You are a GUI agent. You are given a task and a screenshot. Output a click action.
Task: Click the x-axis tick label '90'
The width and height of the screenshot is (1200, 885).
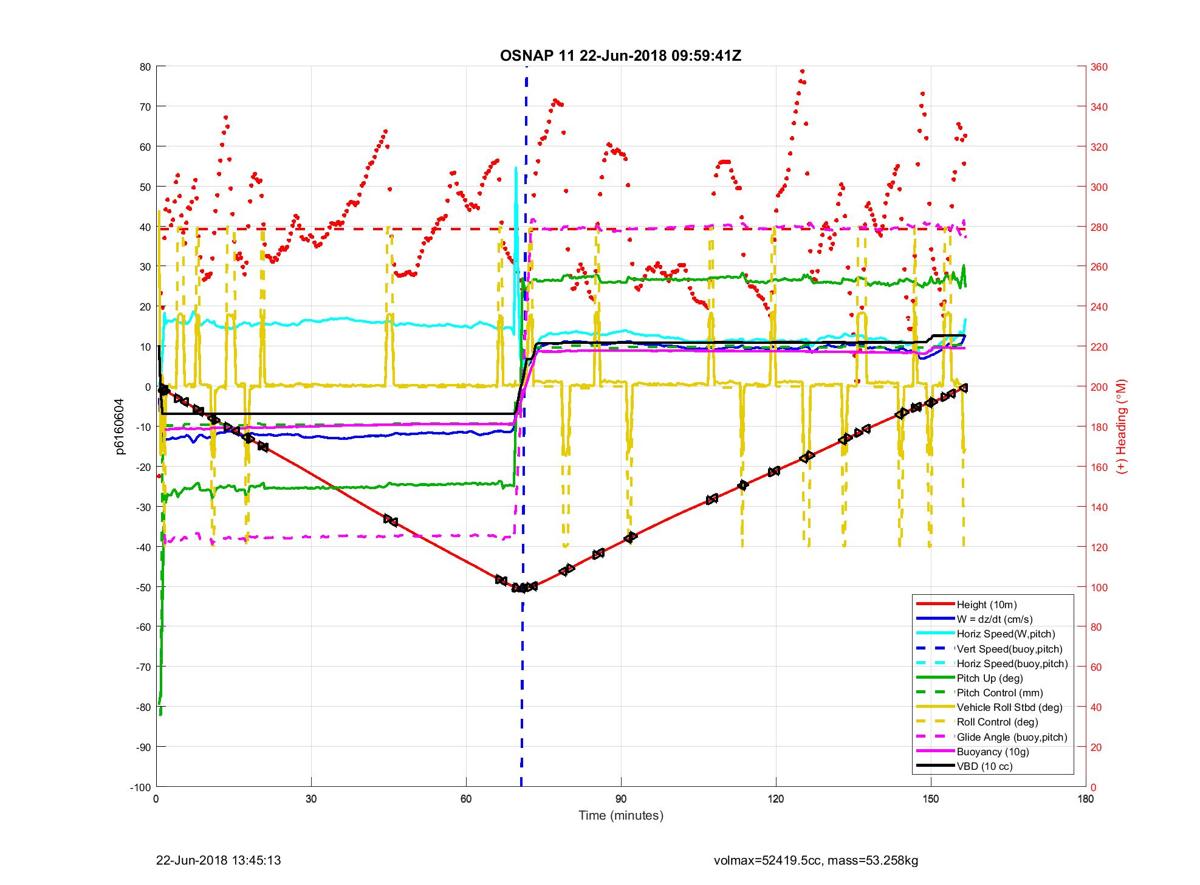pyautogui.click(x=621, y=800)
